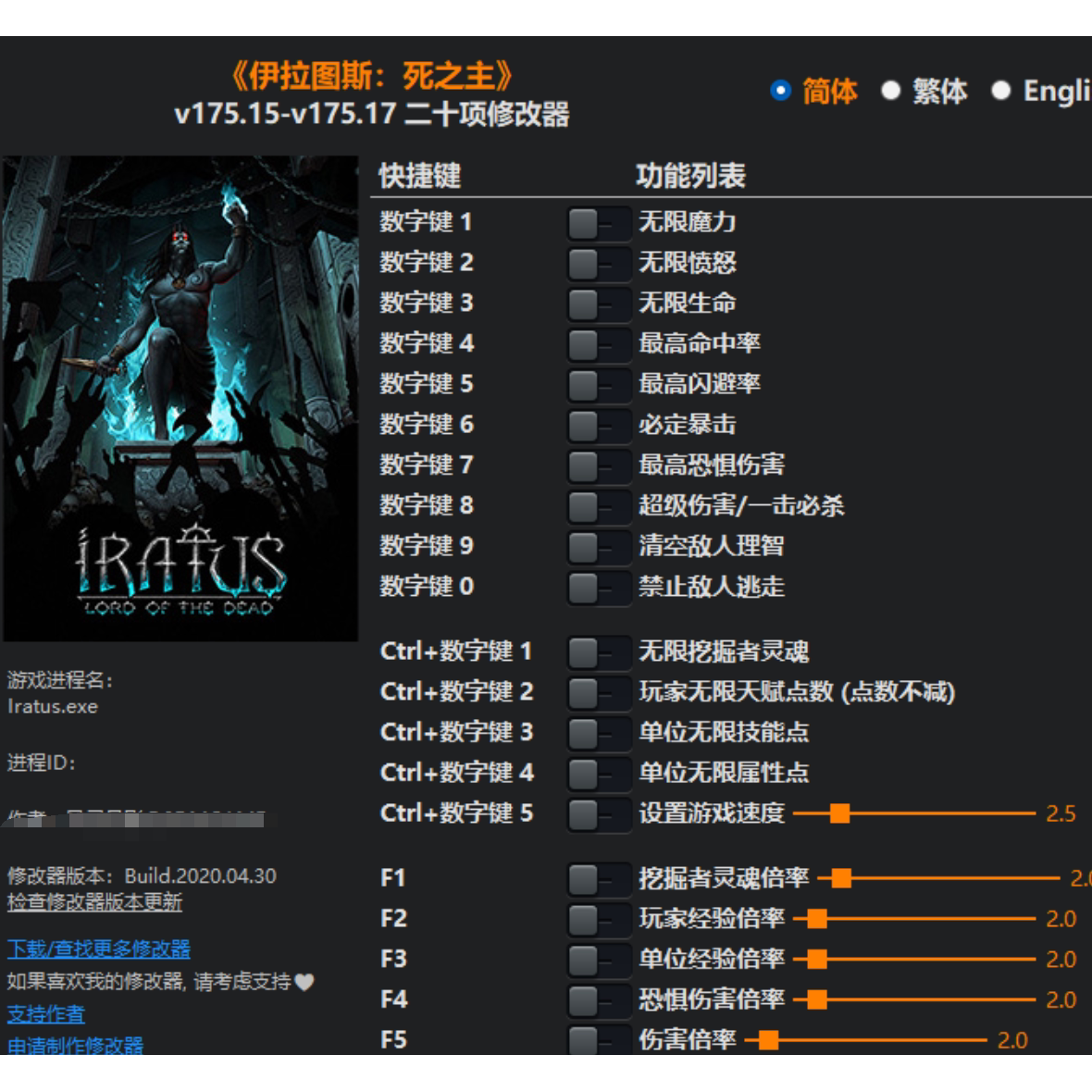Toggle 挖掘者灵魂倍率 F1 switch
This screenshot has width=1092, height=1092.
pos(599,879)
